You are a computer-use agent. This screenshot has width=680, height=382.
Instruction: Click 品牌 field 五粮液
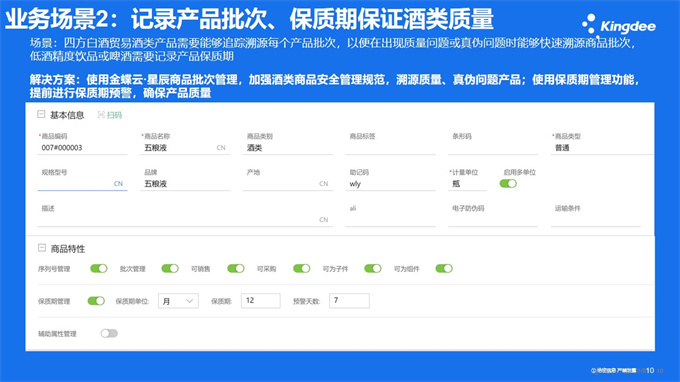pyautogui.click(x=185, y=184)
